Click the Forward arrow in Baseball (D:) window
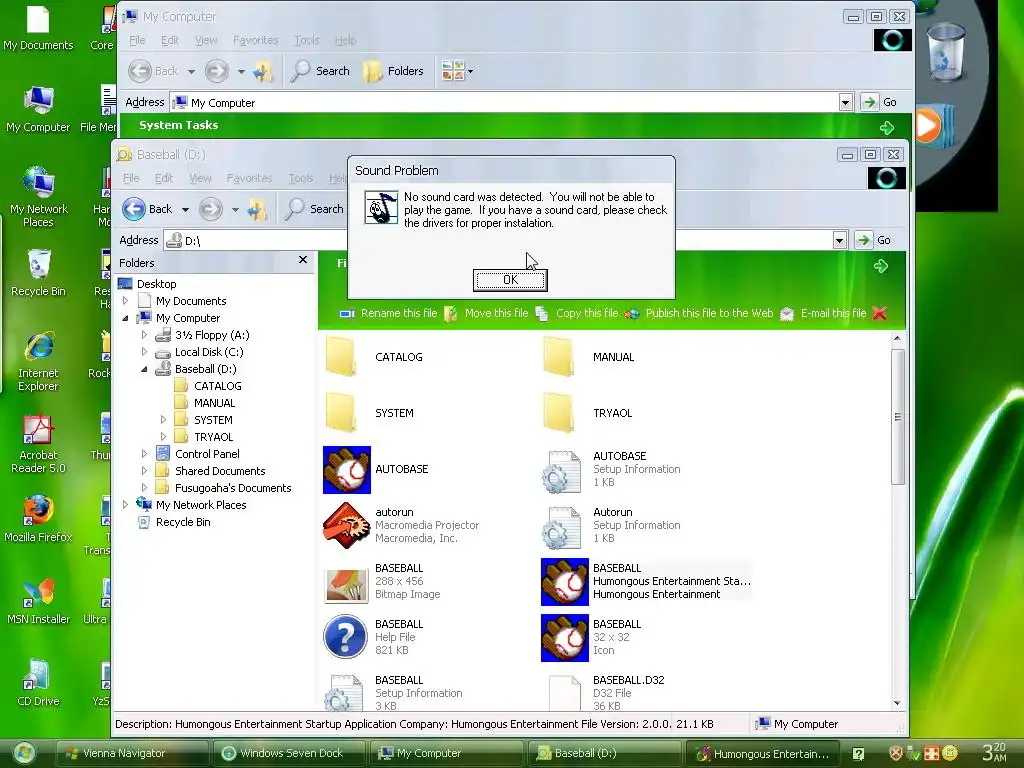The width and height of the screenshot is (1024, 768). pos(210,209)
